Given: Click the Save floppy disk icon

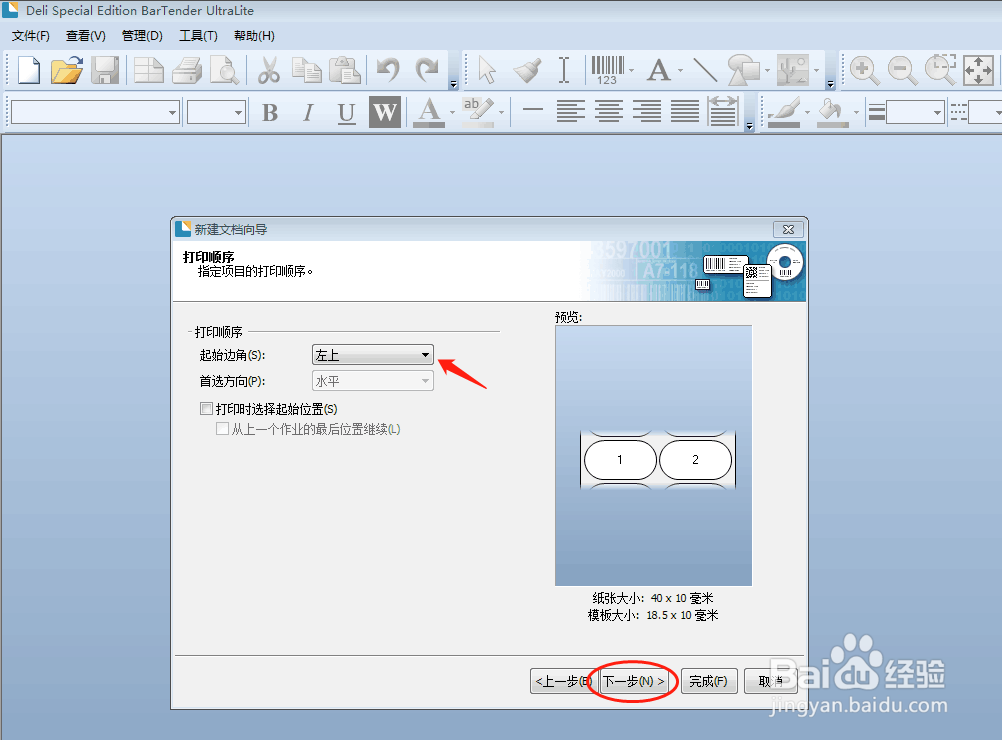Looking at the screenshot, I should [x=105, y=70].
